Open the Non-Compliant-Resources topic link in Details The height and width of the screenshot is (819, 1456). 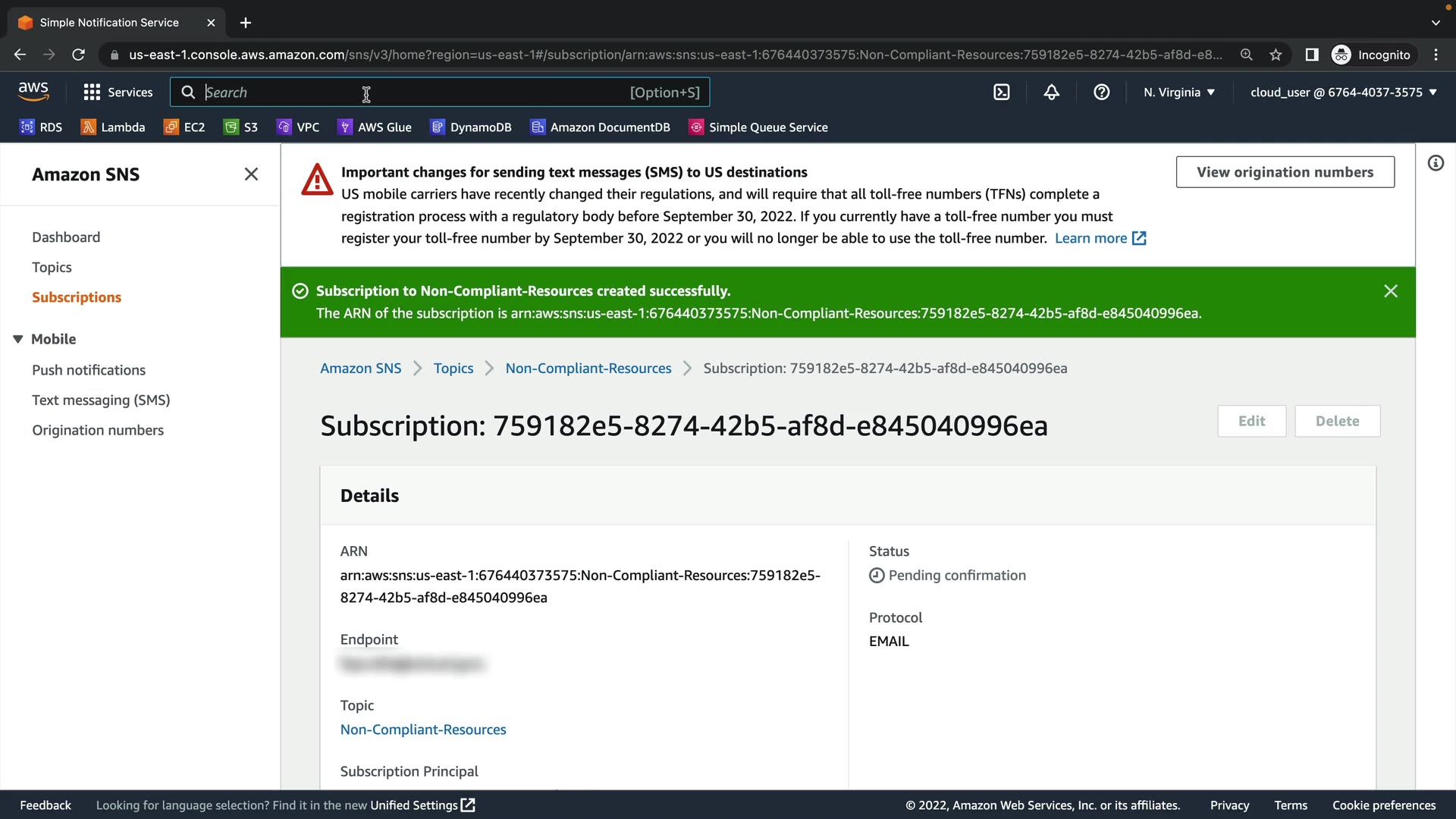(423, 730)
